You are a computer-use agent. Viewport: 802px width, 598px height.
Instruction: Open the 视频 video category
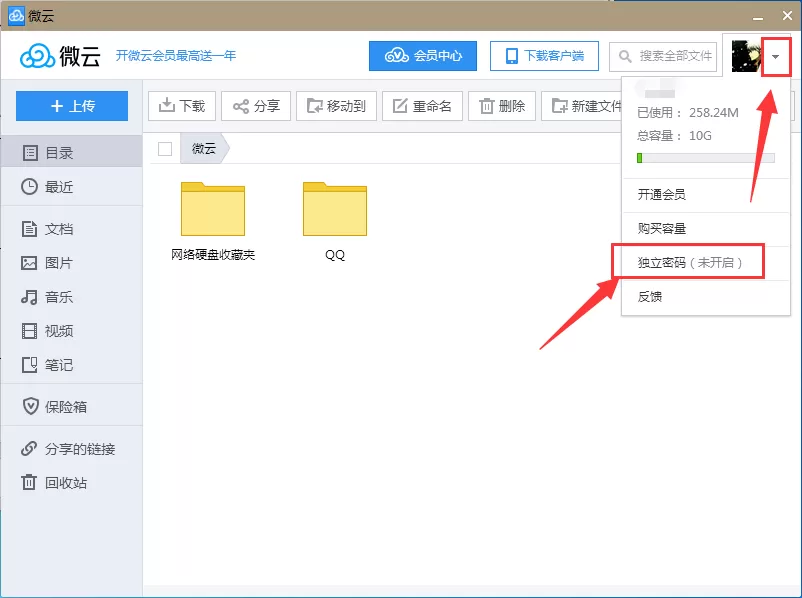(x=71, y=331)
